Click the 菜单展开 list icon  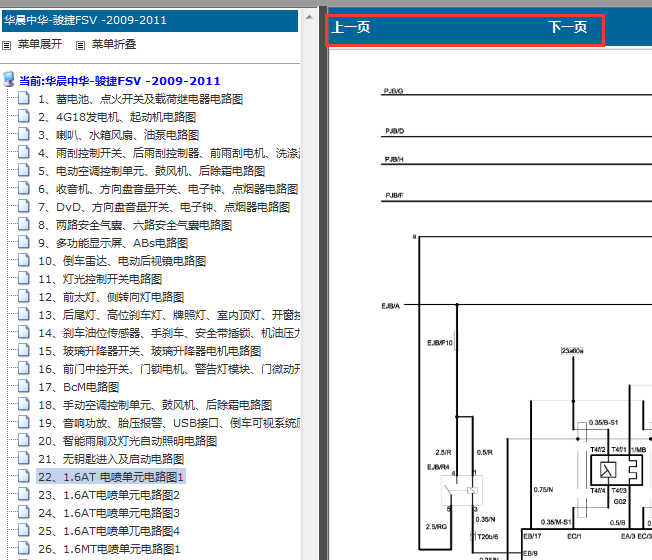click(x=7, y=45)
